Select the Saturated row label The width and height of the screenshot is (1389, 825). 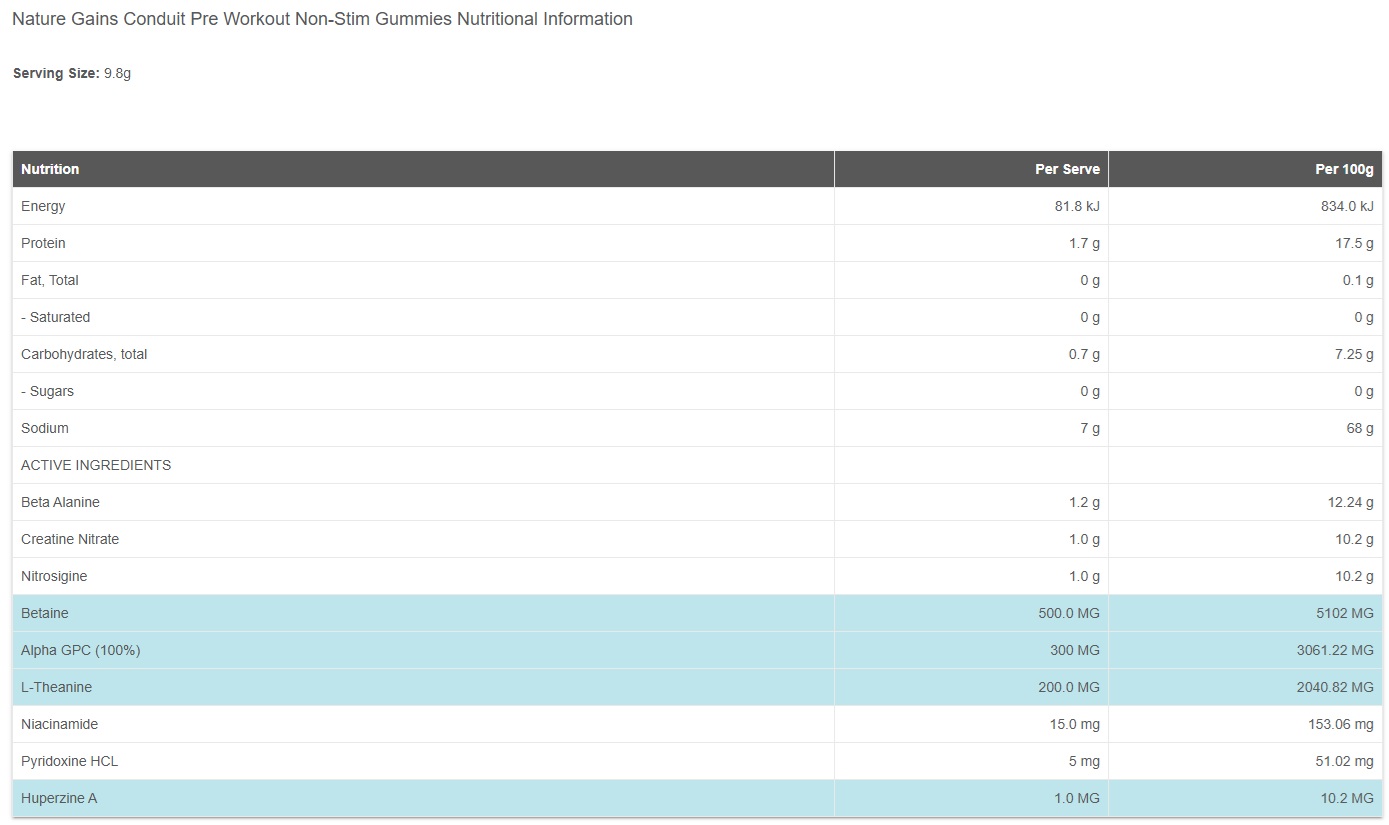pyautogui.click(x=56, y=317)
